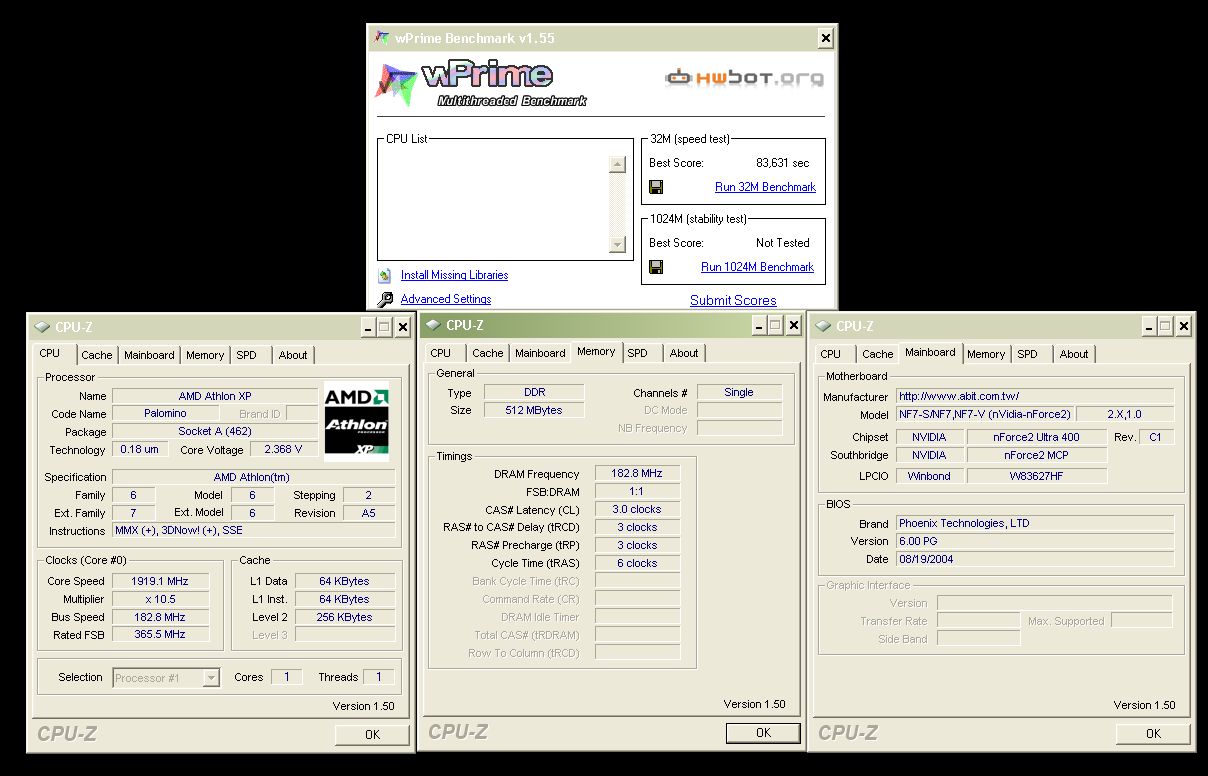Screen dimensions: 1208x776
Task: Minimize the left CPU-Z window
Action: pyautogui.click(x=367, y=327)
